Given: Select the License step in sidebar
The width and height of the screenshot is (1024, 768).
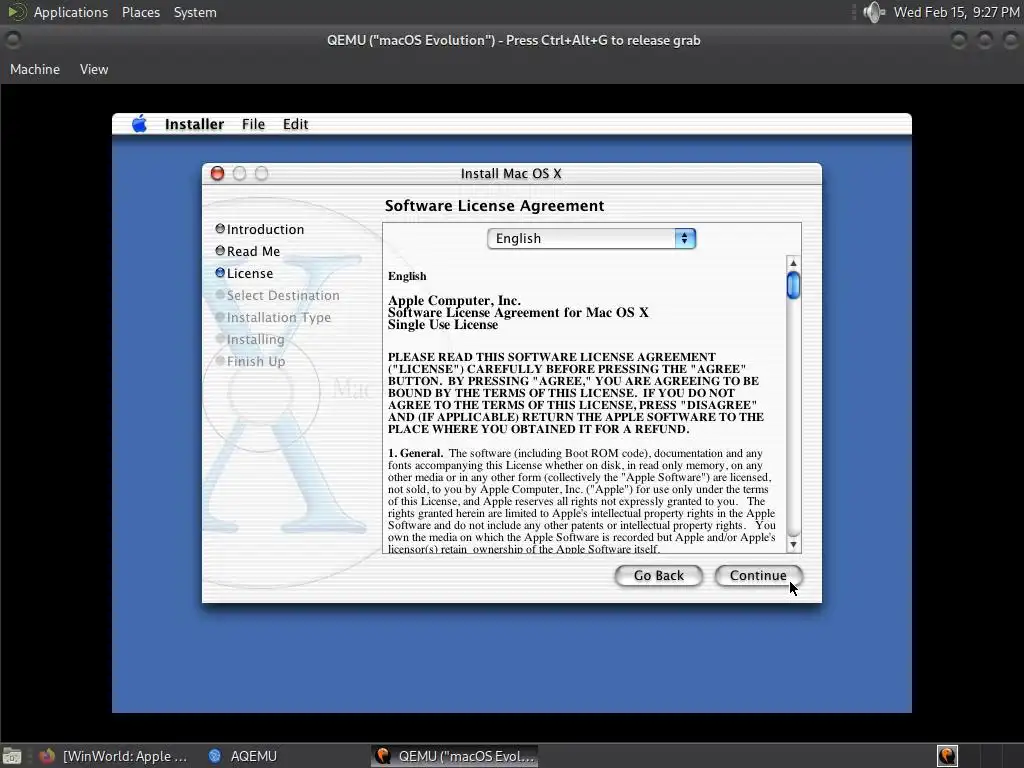Looking at the screenshot, I should coord(249,274).
